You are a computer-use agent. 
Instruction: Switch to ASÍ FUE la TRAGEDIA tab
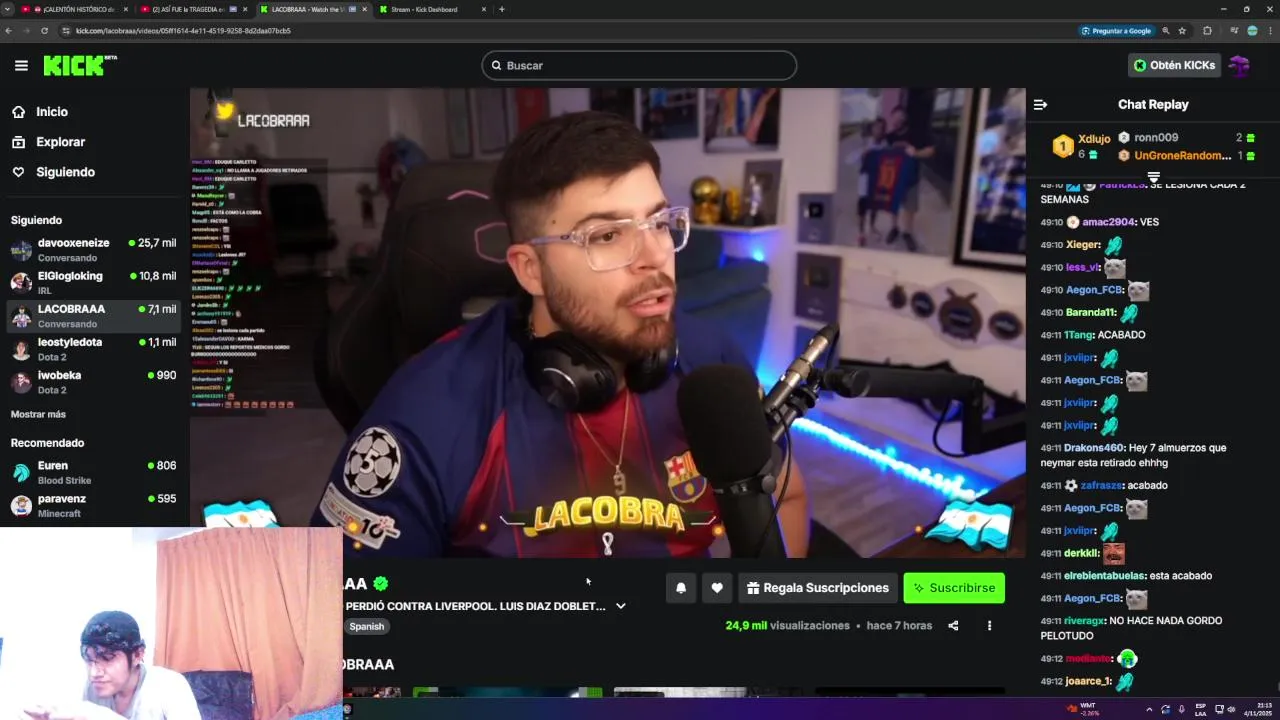(192, 9)
